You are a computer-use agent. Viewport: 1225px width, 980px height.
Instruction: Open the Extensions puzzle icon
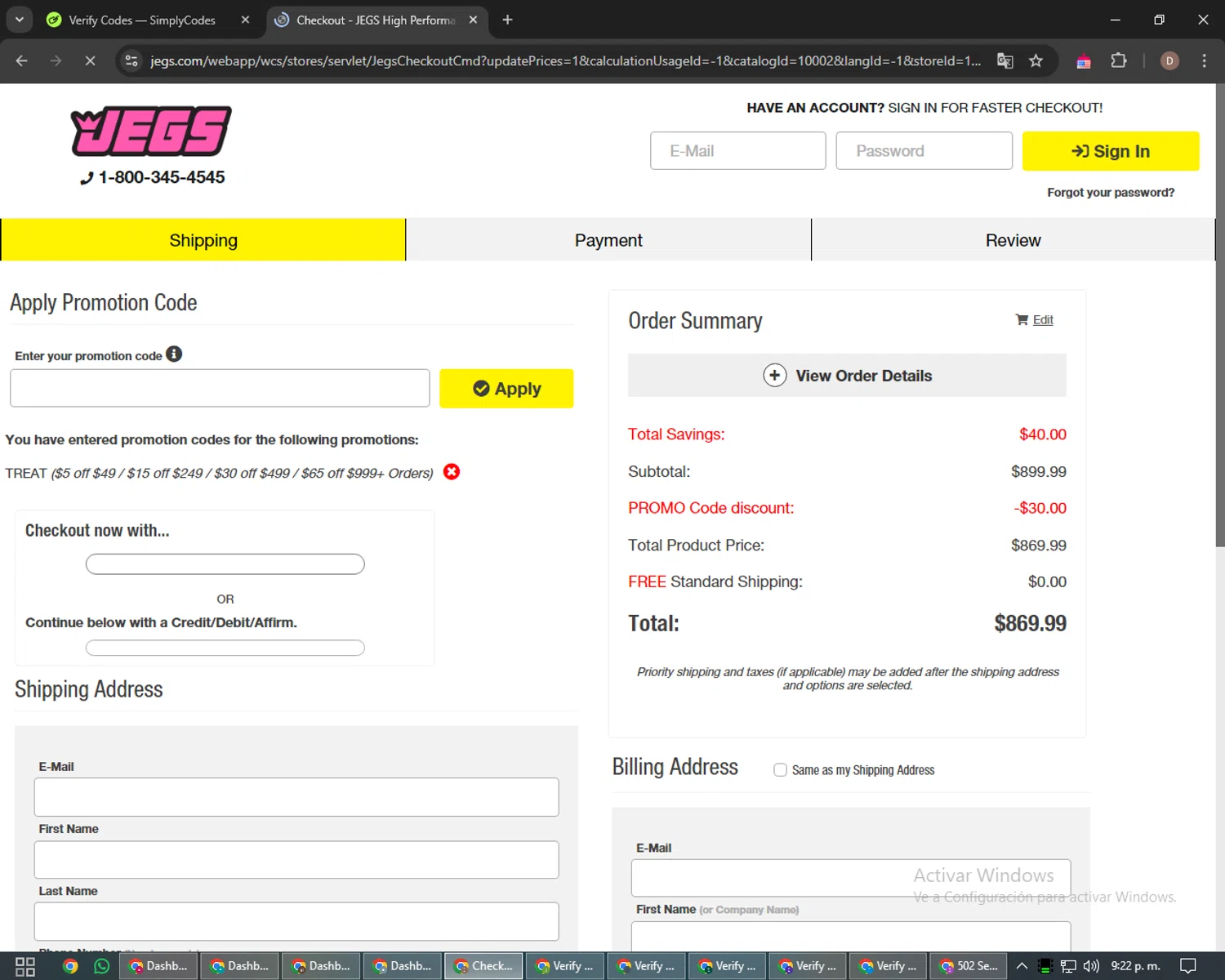1119,60
